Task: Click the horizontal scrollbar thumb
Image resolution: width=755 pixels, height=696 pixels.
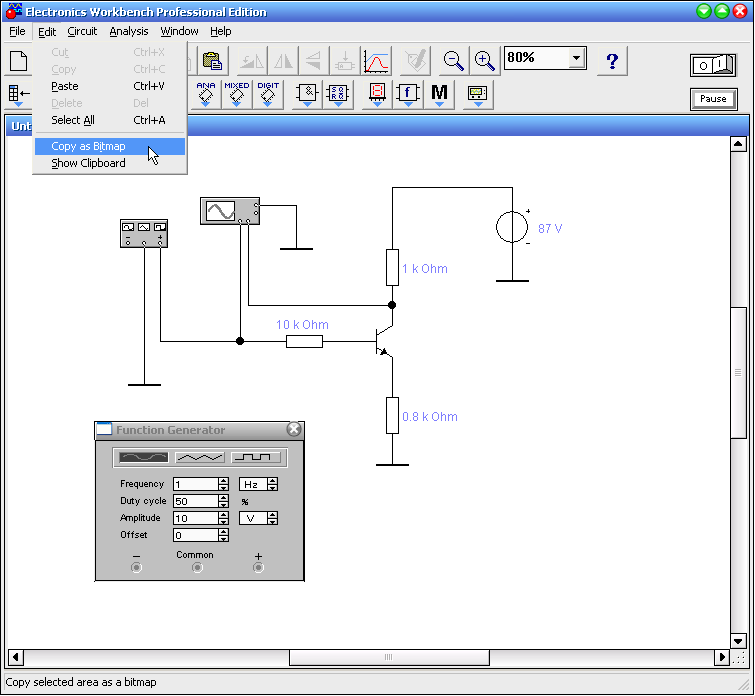Action: click(389, 657)
